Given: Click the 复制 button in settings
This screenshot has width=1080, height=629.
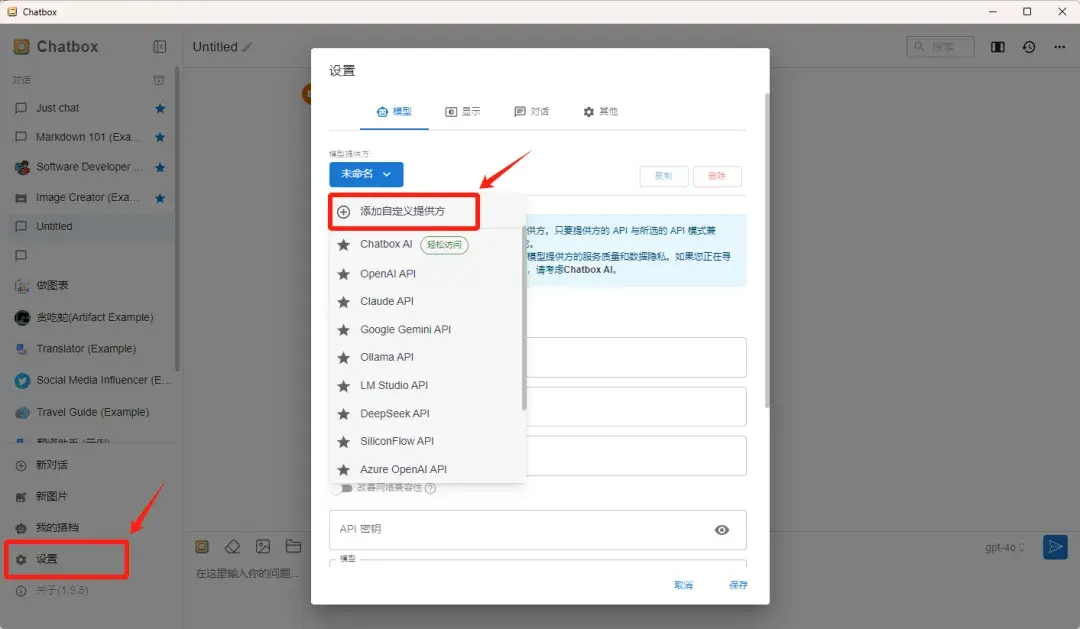Looking at the screenshot, I should (663, 176).
